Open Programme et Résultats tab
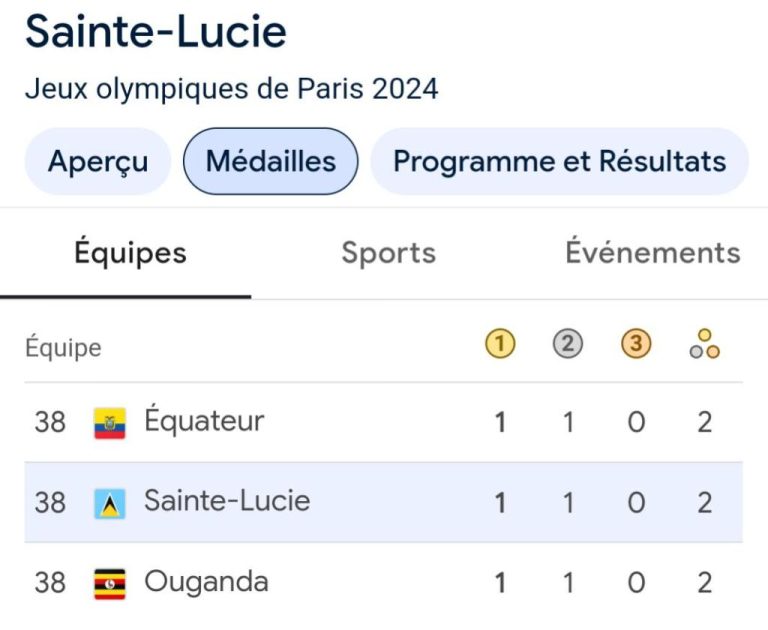The image size is (768, 630). pyautogui.click(x=559, y=161)
